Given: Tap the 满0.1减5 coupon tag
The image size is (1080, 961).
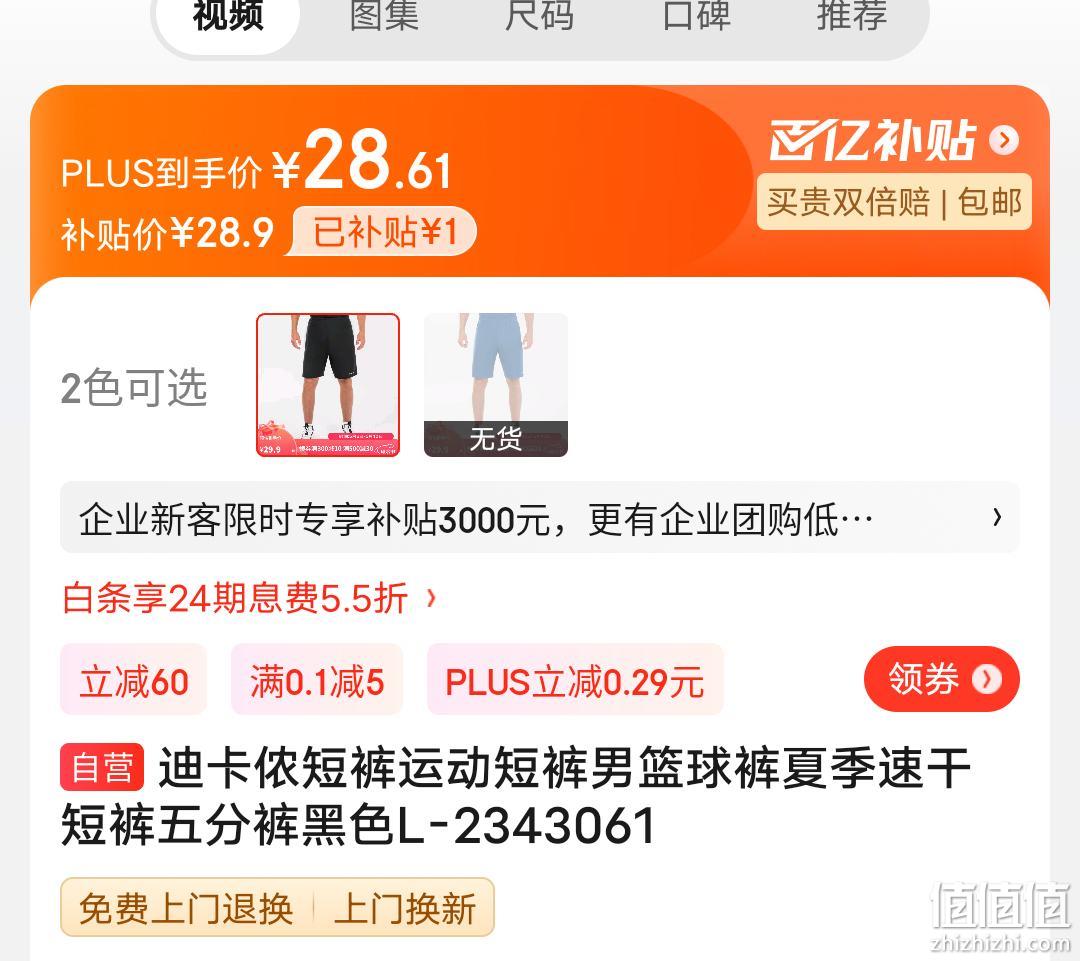Looking at the screenshot, I should 317,680.
